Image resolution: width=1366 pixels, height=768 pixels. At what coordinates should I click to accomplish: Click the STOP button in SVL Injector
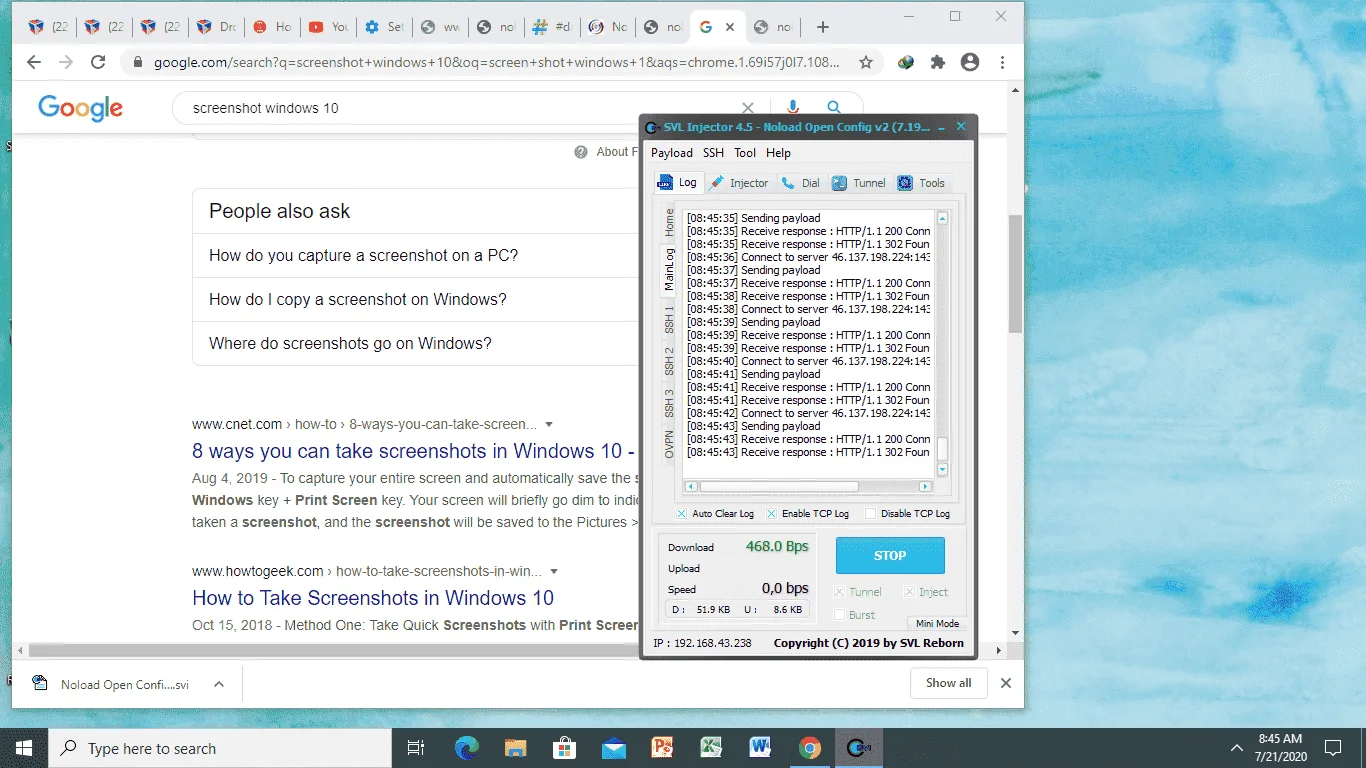coord(890,555)
